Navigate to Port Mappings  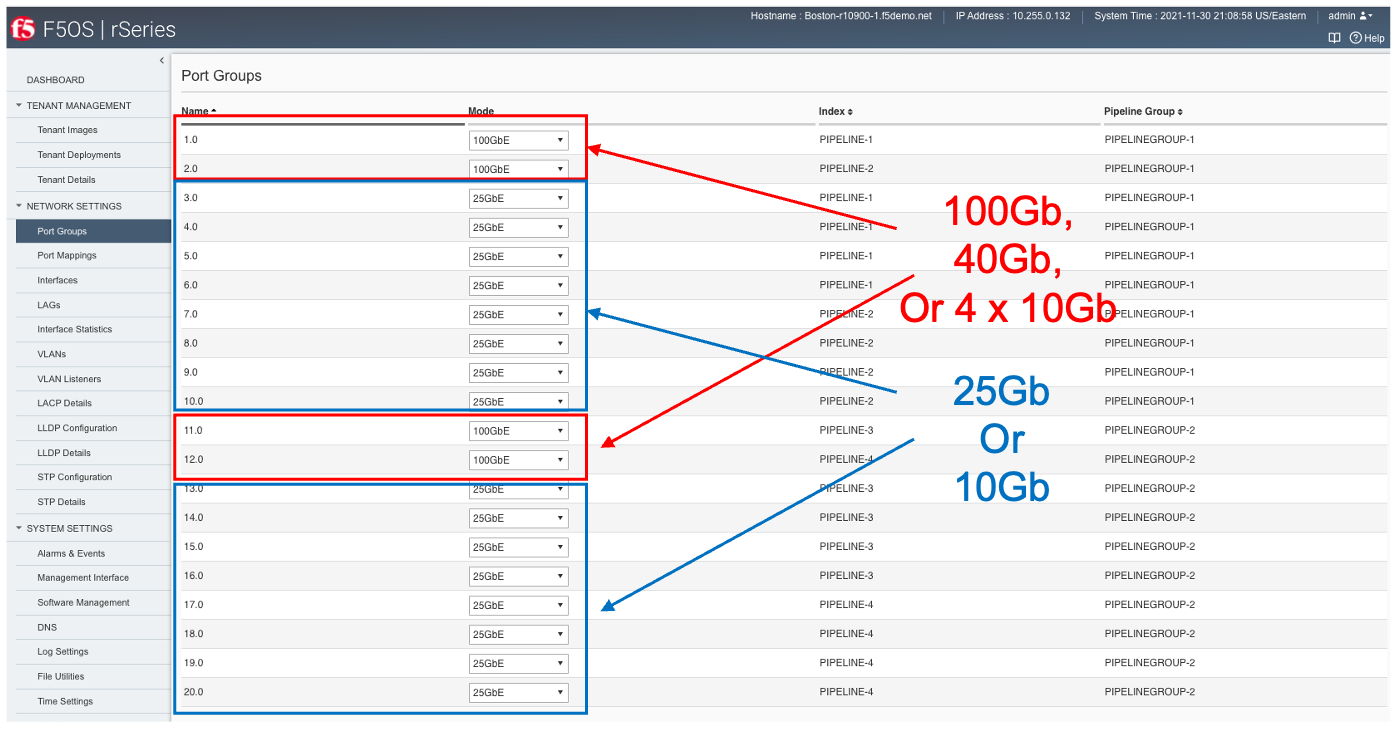coord(67,255)
